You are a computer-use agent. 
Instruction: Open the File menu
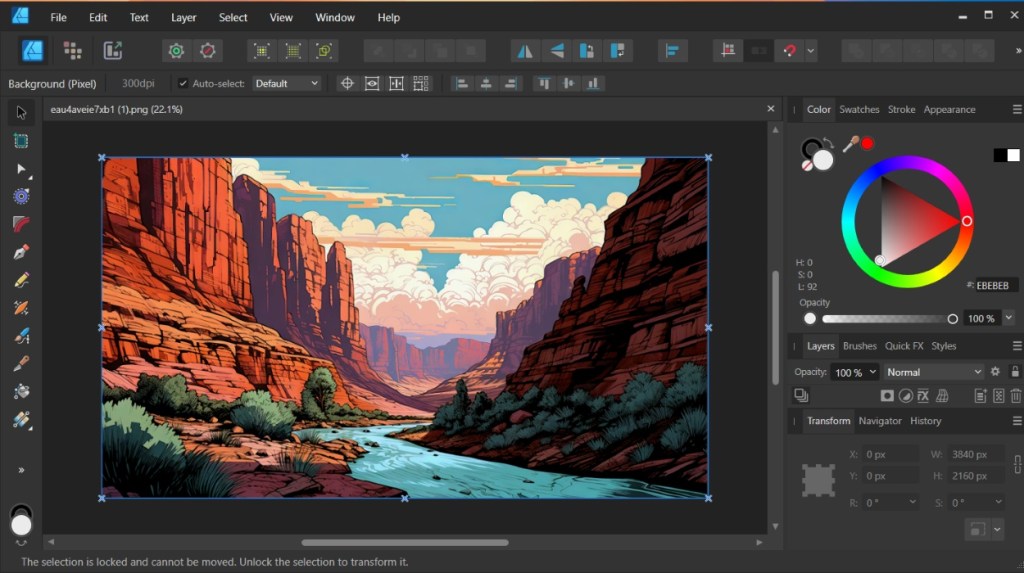click(58, 18)
